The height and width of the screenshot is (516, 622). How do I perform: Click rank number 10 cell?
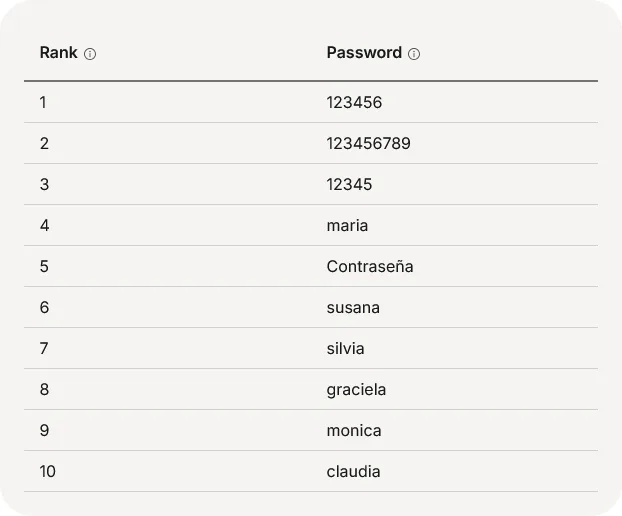point(48,471)
